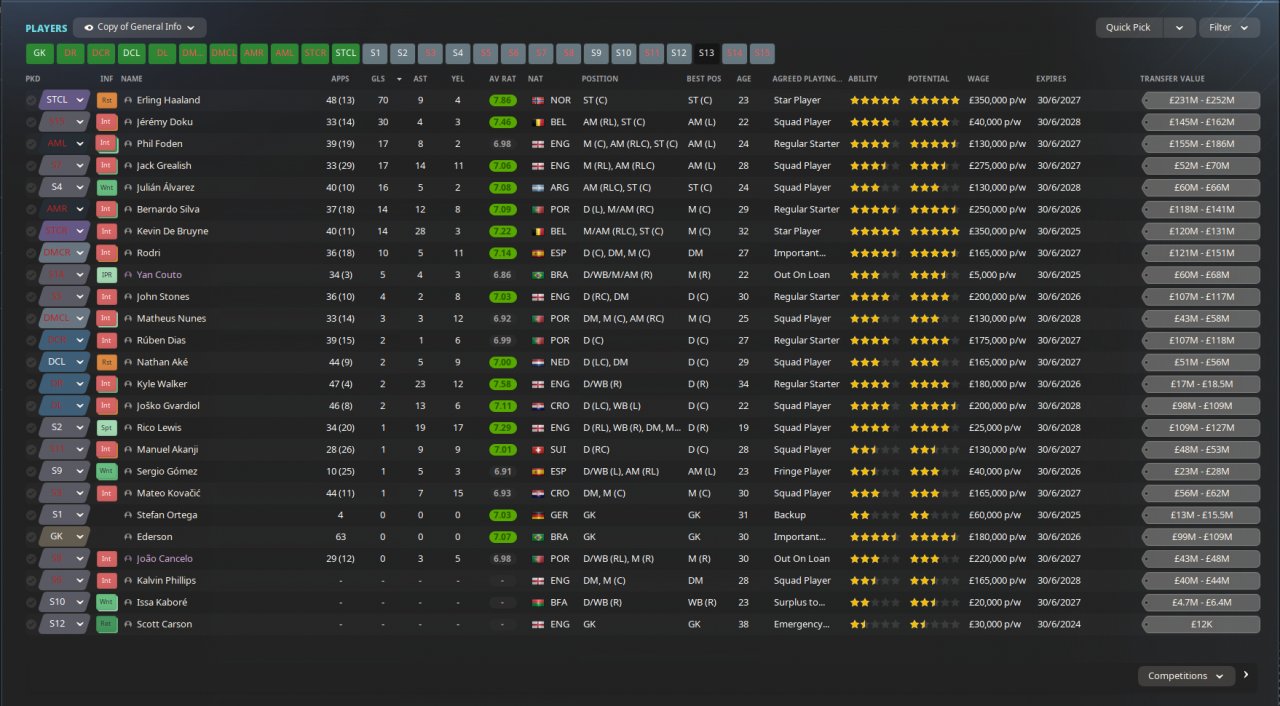Click the Int info badge beside João Cancelo
Screen dimensions: 1280x706
point(107,559)
